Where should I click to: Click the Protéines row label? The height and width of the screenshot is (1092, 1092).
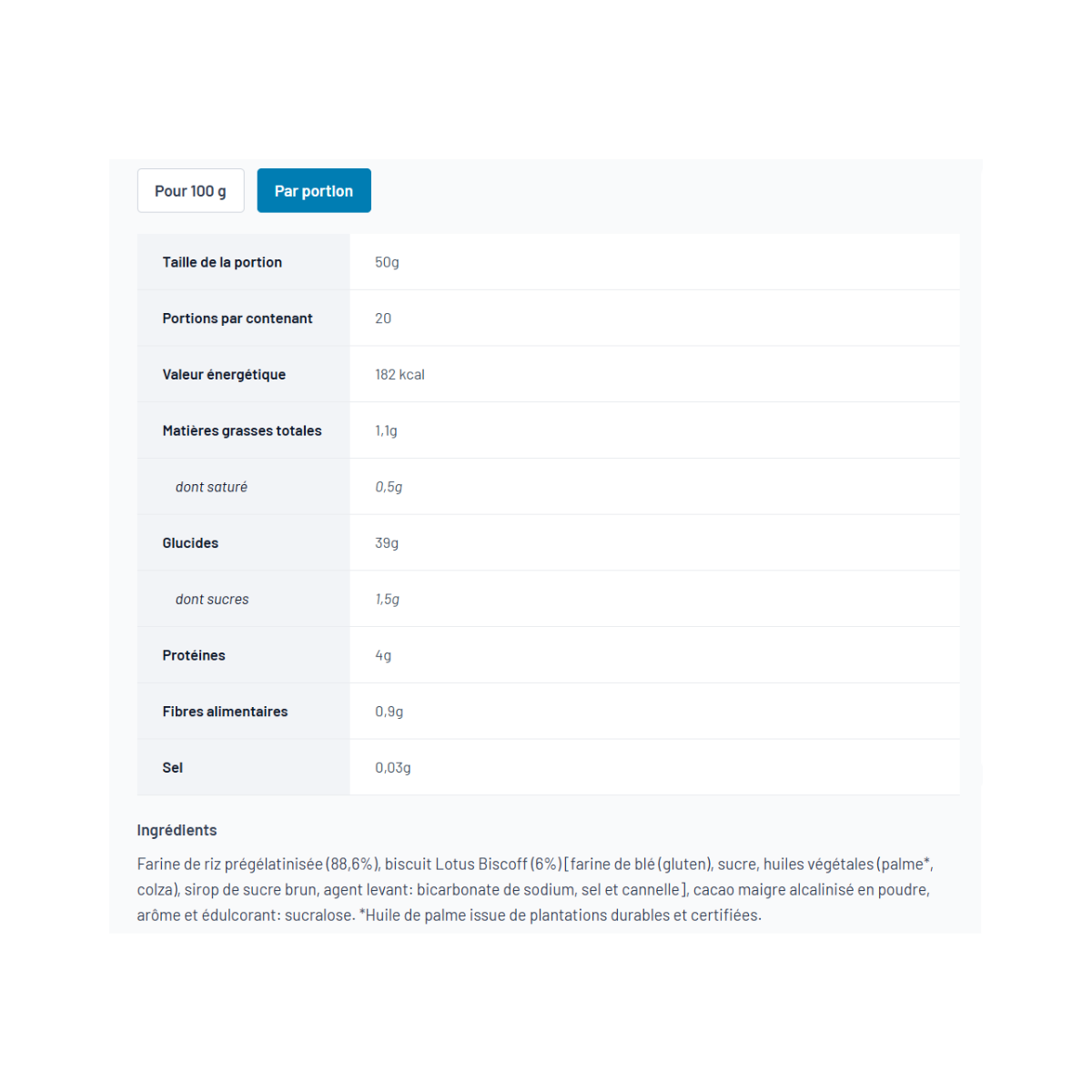point(194,655)
